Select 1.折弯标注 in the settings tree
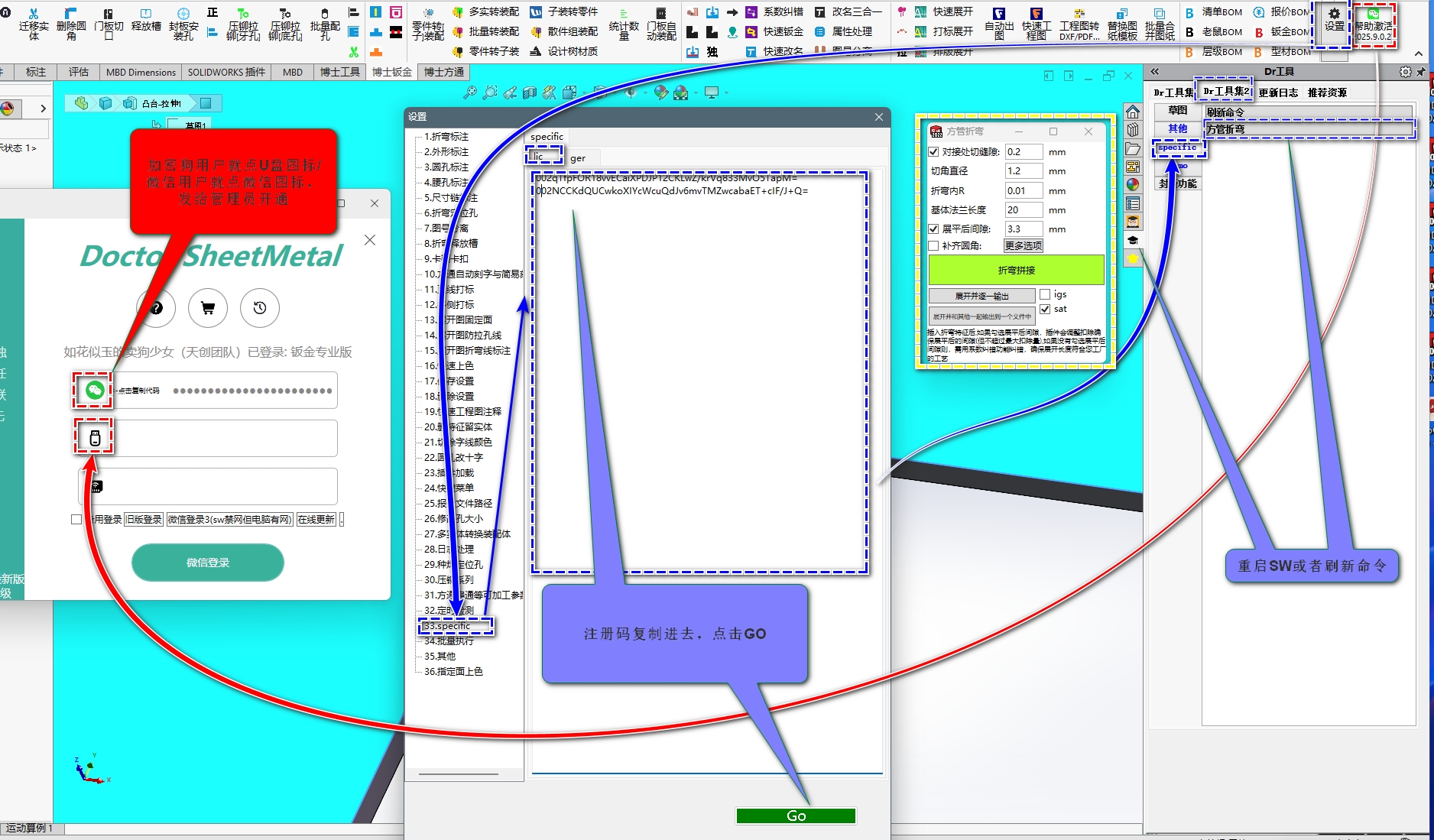The height and width of the screenshot is (840, 1434). (446, 137)
